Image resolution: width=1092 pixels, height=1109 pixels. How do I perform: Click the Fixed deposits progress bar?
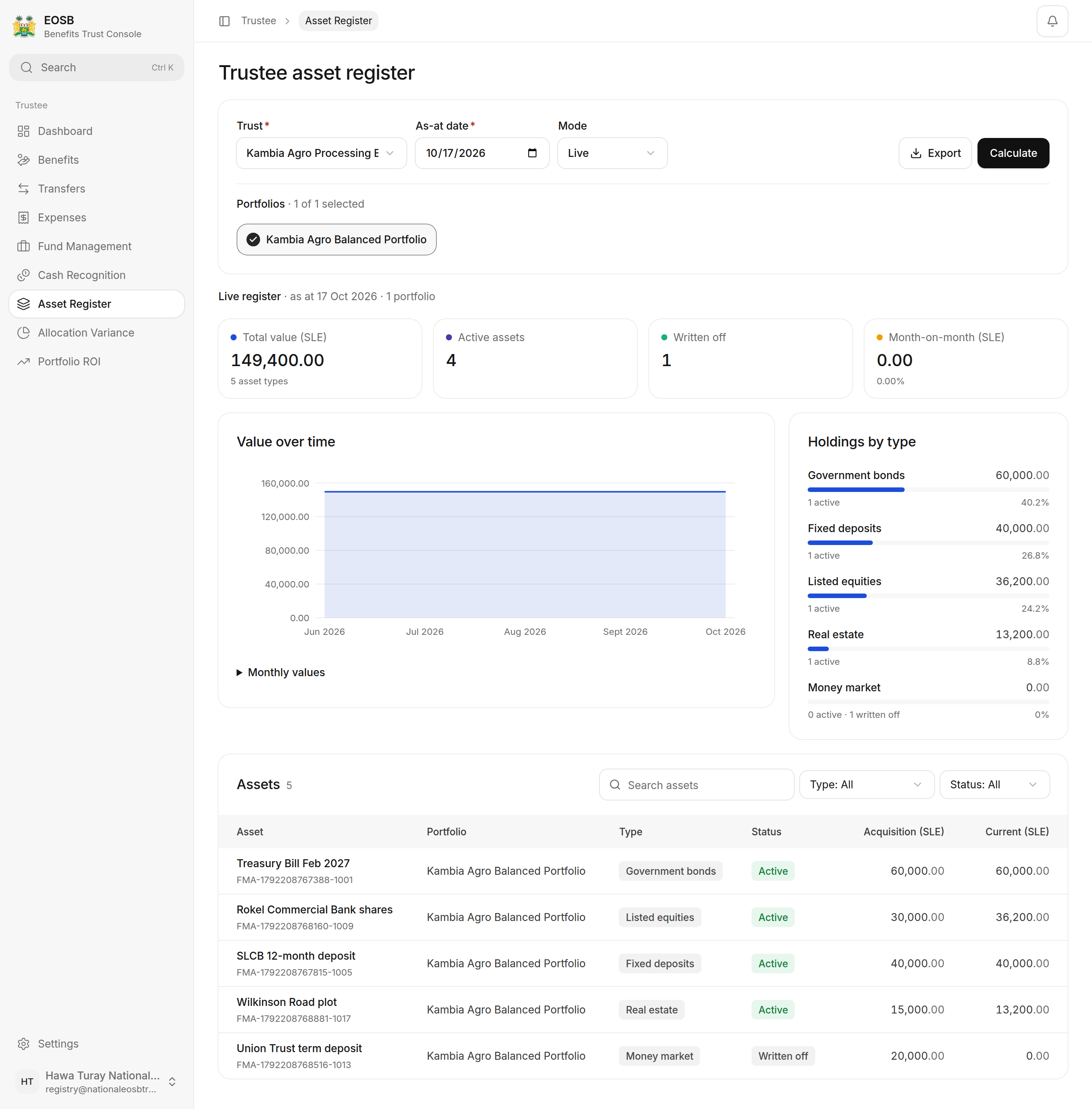point(928,542)
